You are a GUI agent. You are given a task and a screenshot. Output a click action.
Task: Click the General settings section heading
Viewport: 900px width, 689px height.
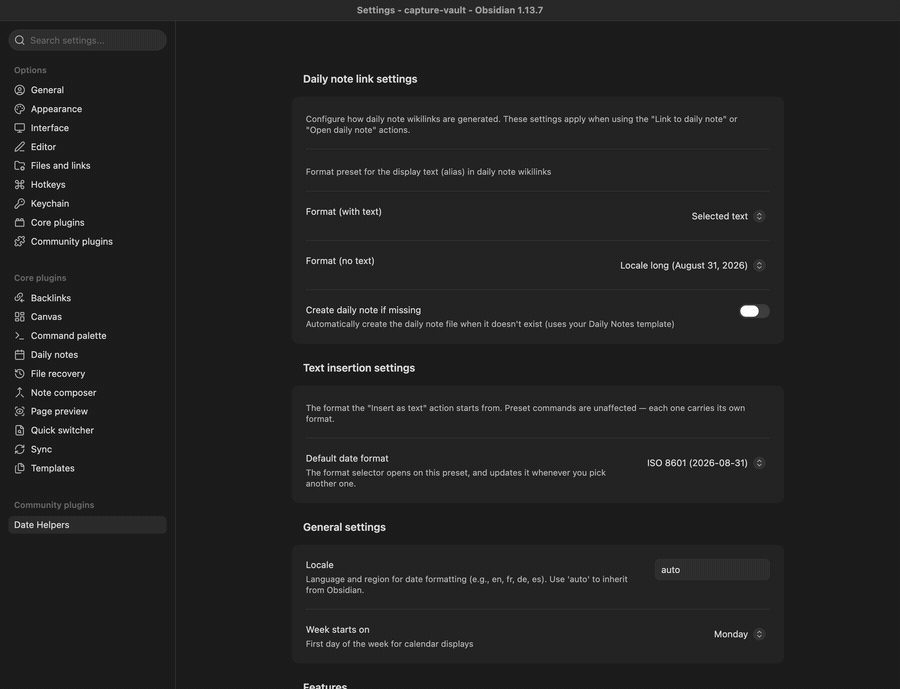coord(344,527)
